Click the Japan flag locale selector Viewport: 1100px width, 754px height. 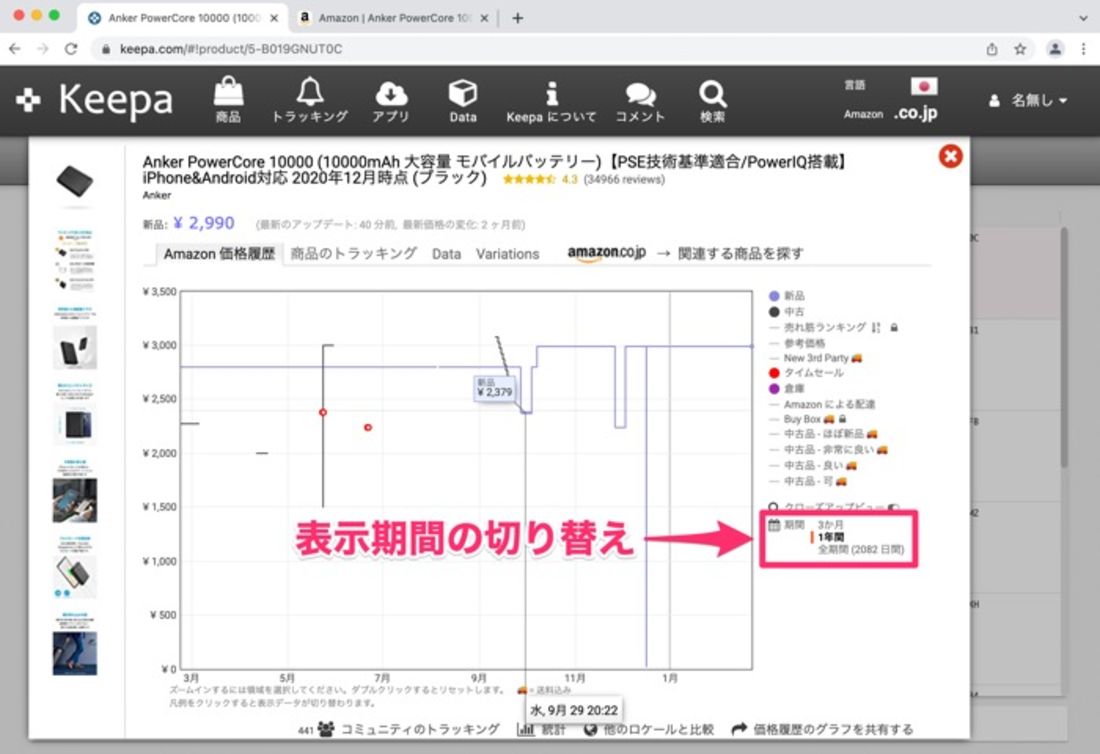point(924,86)
